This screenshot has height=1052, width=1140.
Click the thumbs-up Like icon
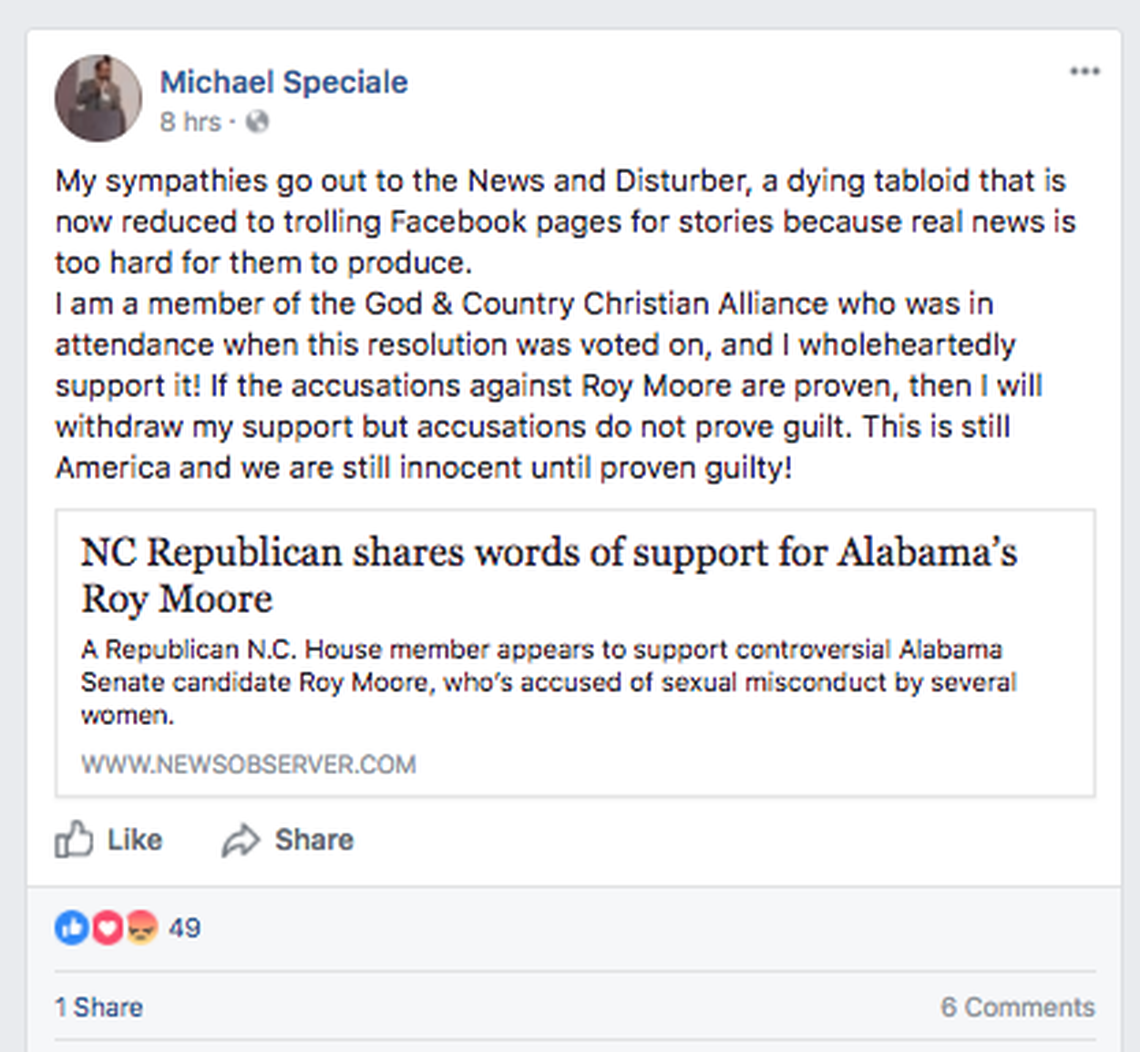74,839
